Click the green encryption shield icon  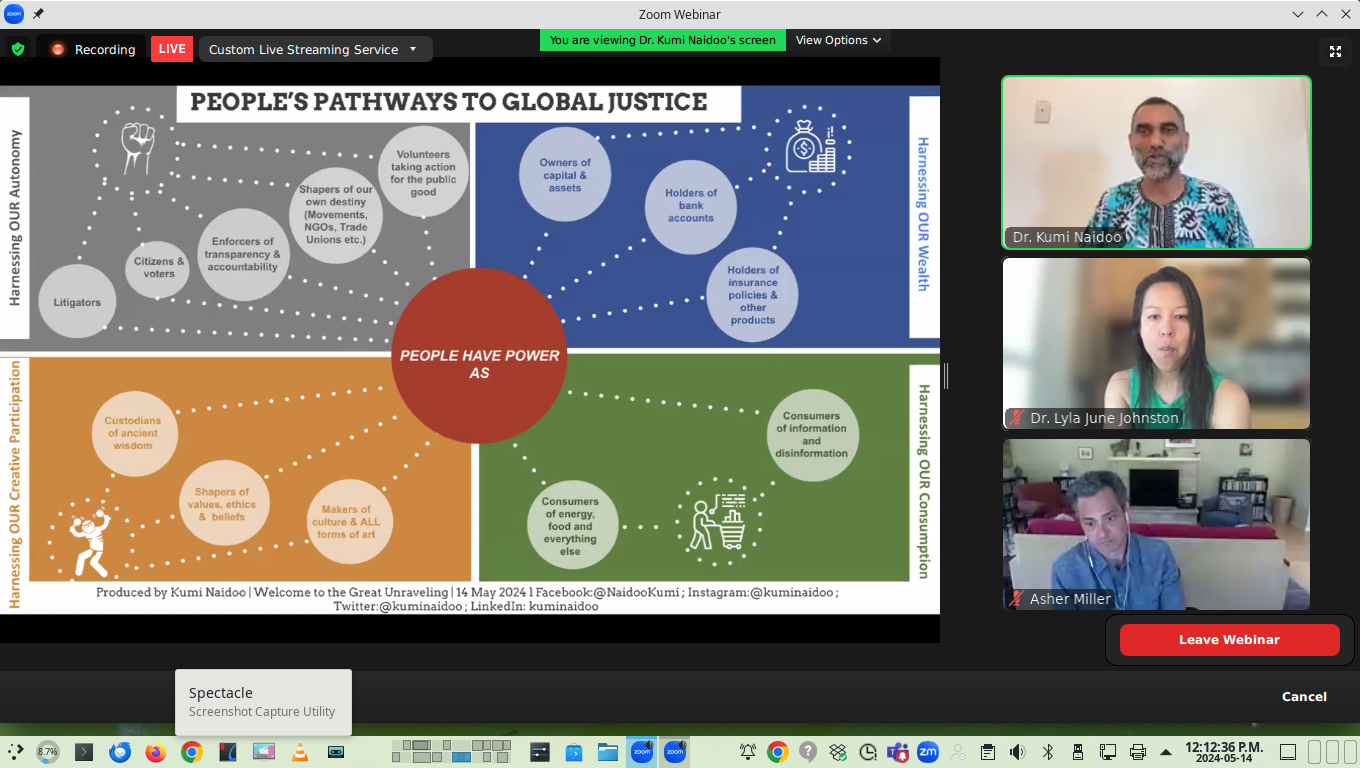pos(18,49)
